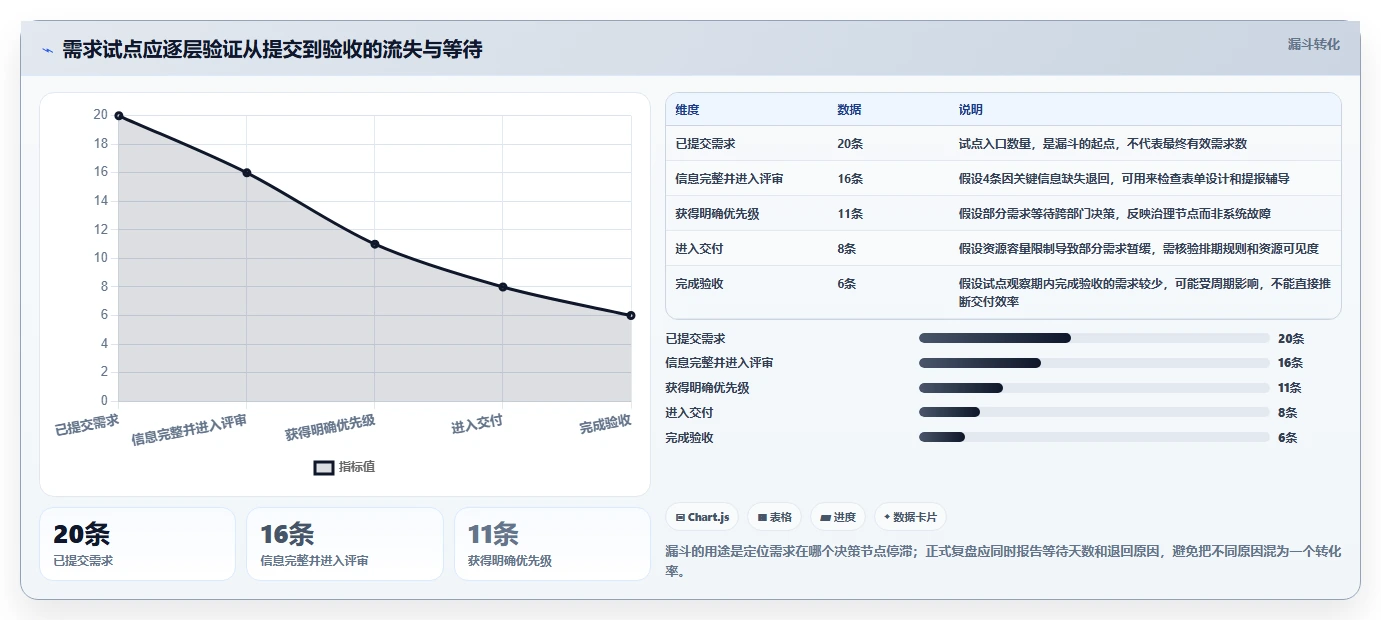Click description starting 假设资源容量限制
This screenshot has height=620, width=1381.
tap(1138, 248)
